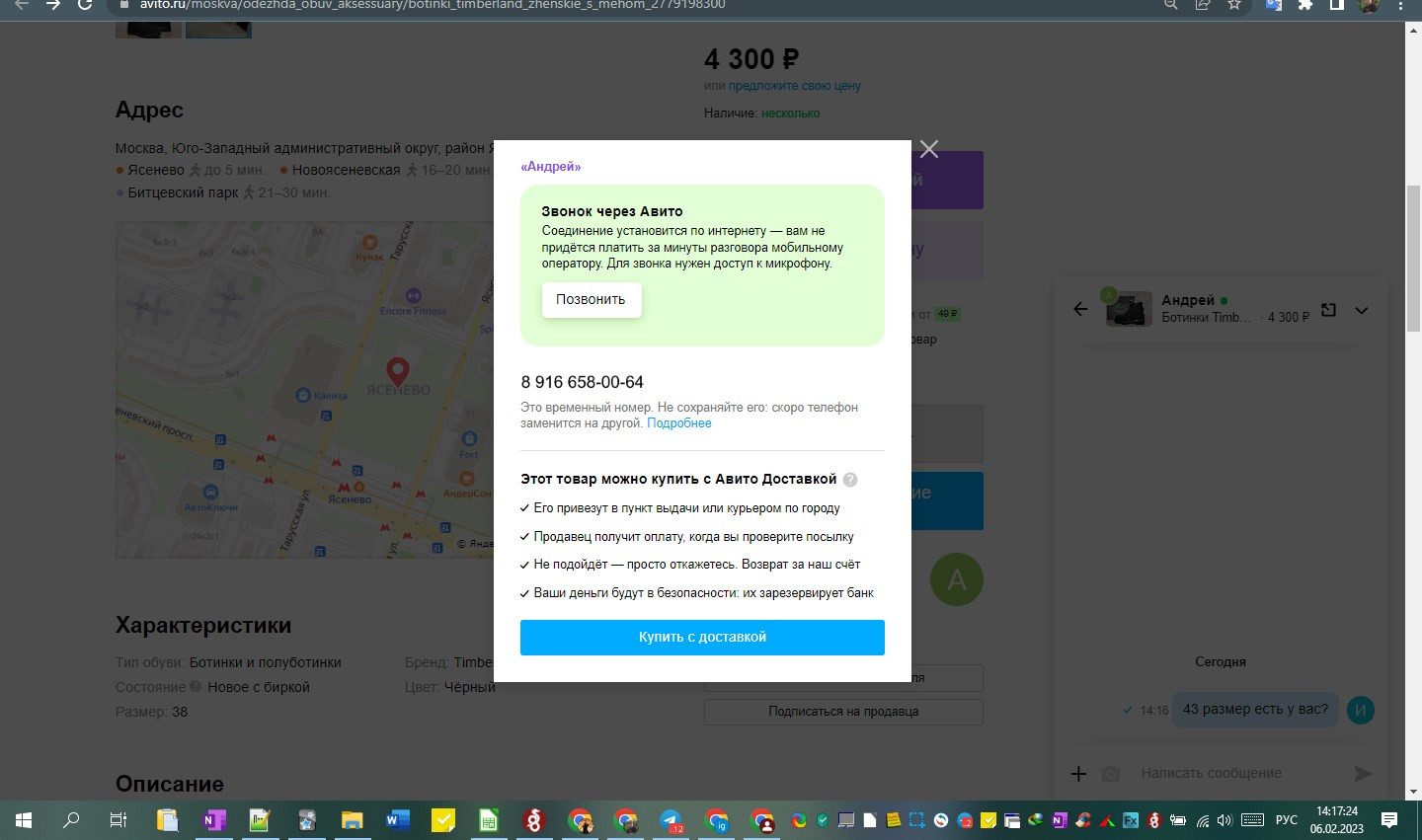1422x840 pixels.
Task: Open help question mark near Авито Доставка
Action: (850, 480)
